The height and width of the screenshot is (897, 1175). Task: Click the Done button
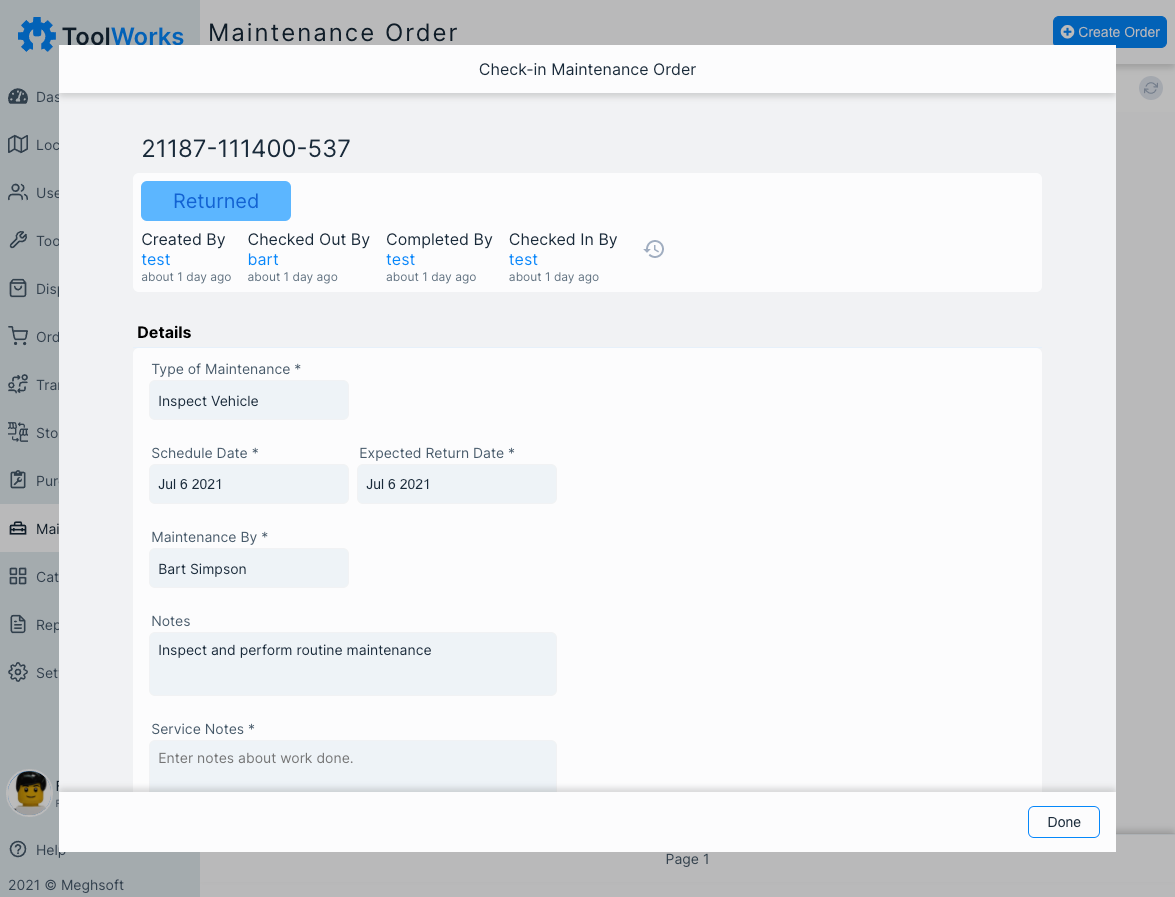pos(1063,822)
